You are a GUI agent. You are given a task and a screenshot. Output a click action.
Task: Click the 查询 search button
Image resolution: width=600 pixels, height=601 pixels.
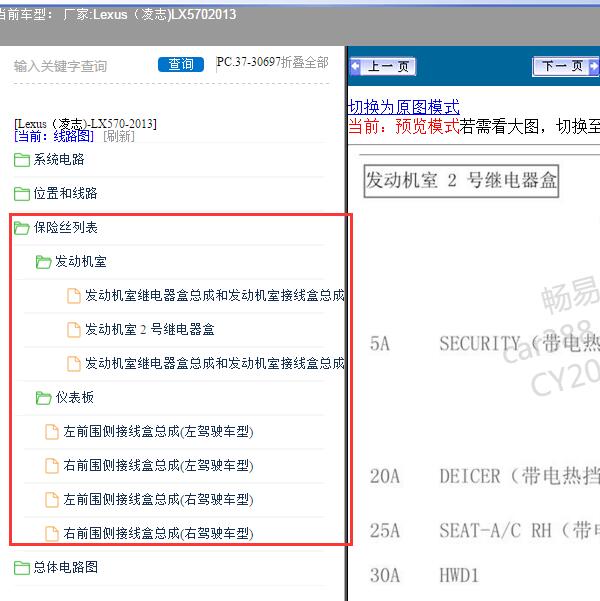point(181,64)
